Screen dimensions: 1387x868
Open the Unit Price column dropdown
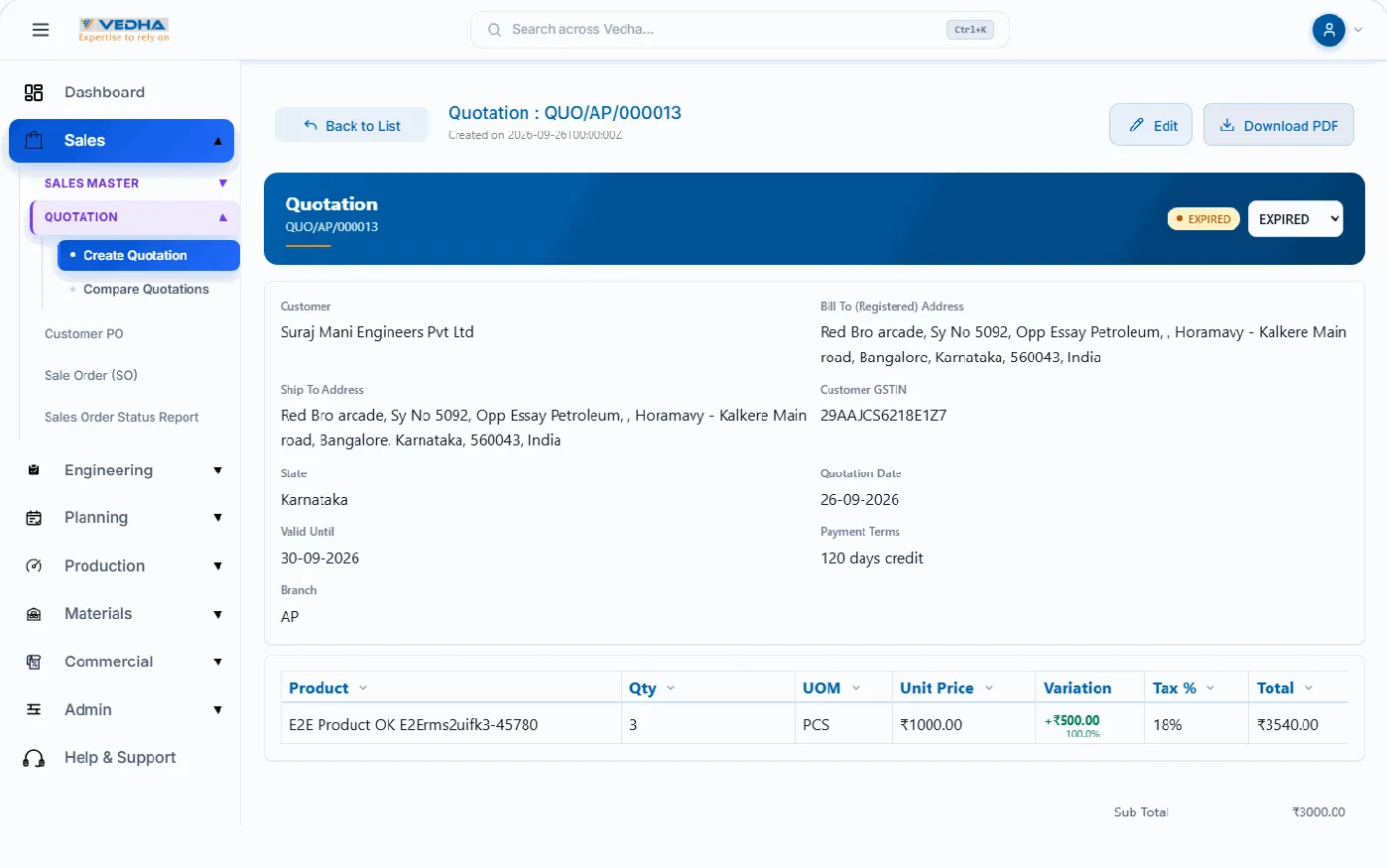click(x=989, y=688)
